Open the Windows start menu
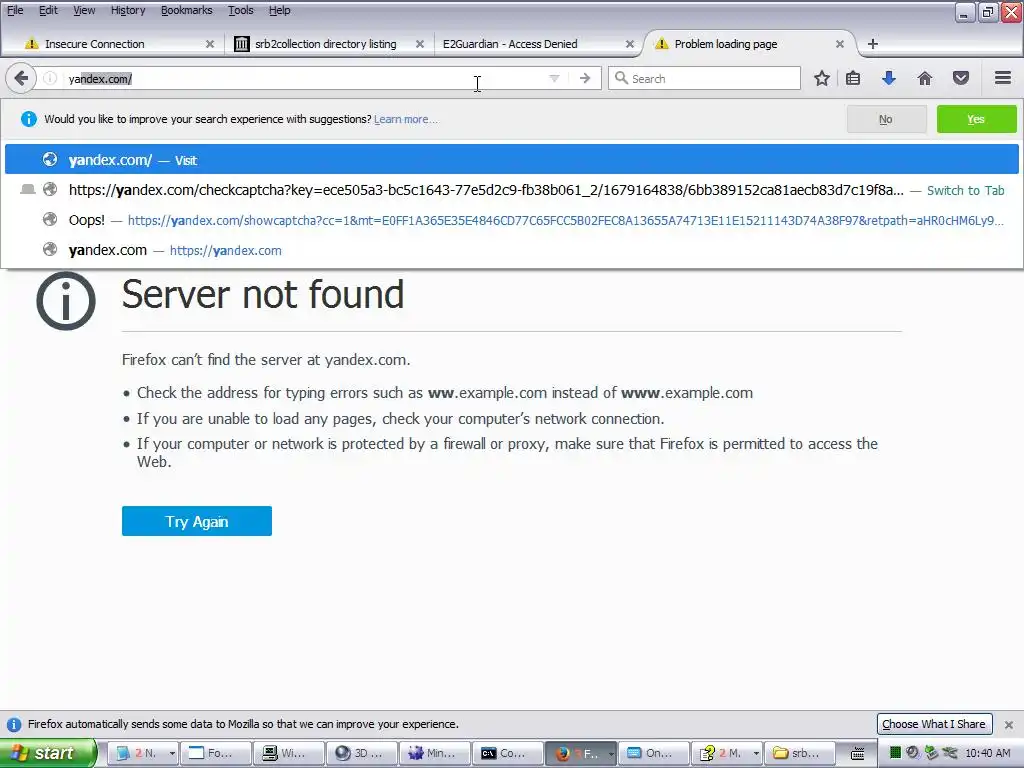 [48, 753]
